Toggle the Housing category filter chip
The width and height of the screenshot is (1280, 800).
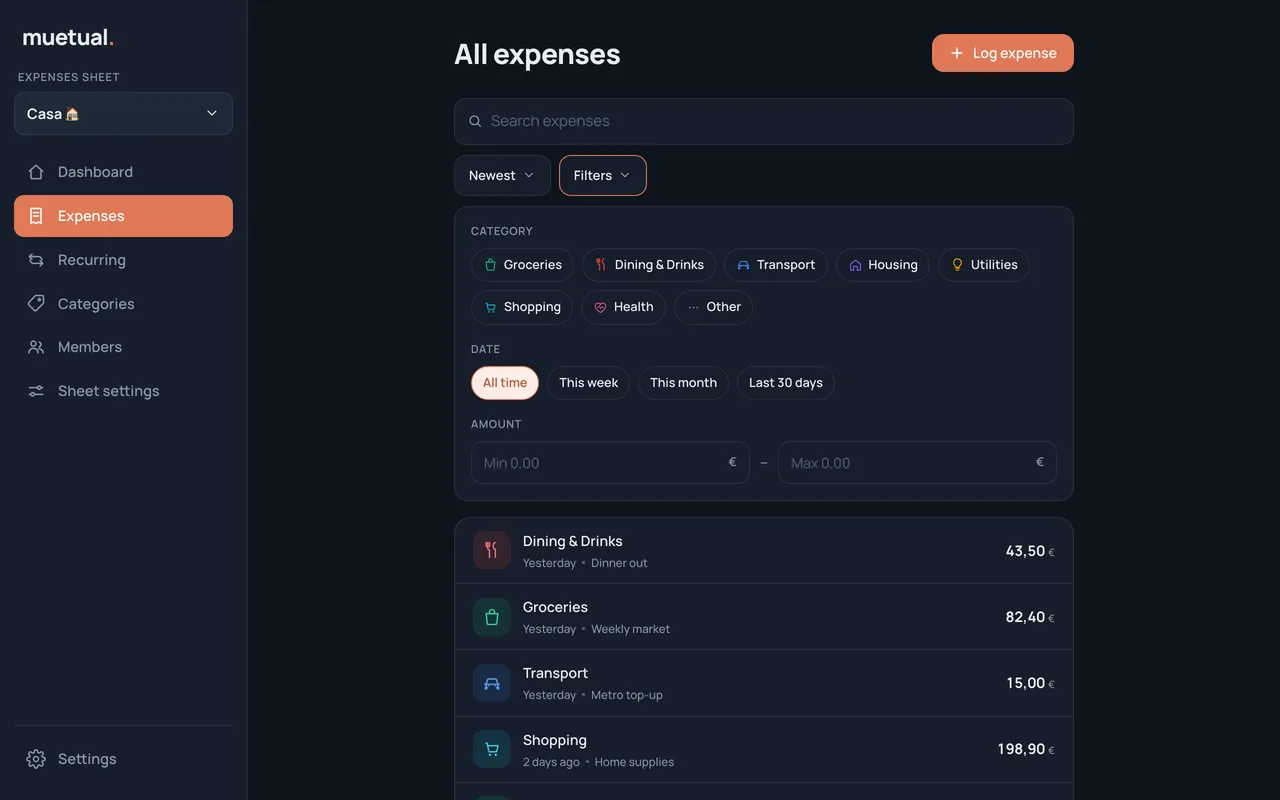[x=883, y=265]
